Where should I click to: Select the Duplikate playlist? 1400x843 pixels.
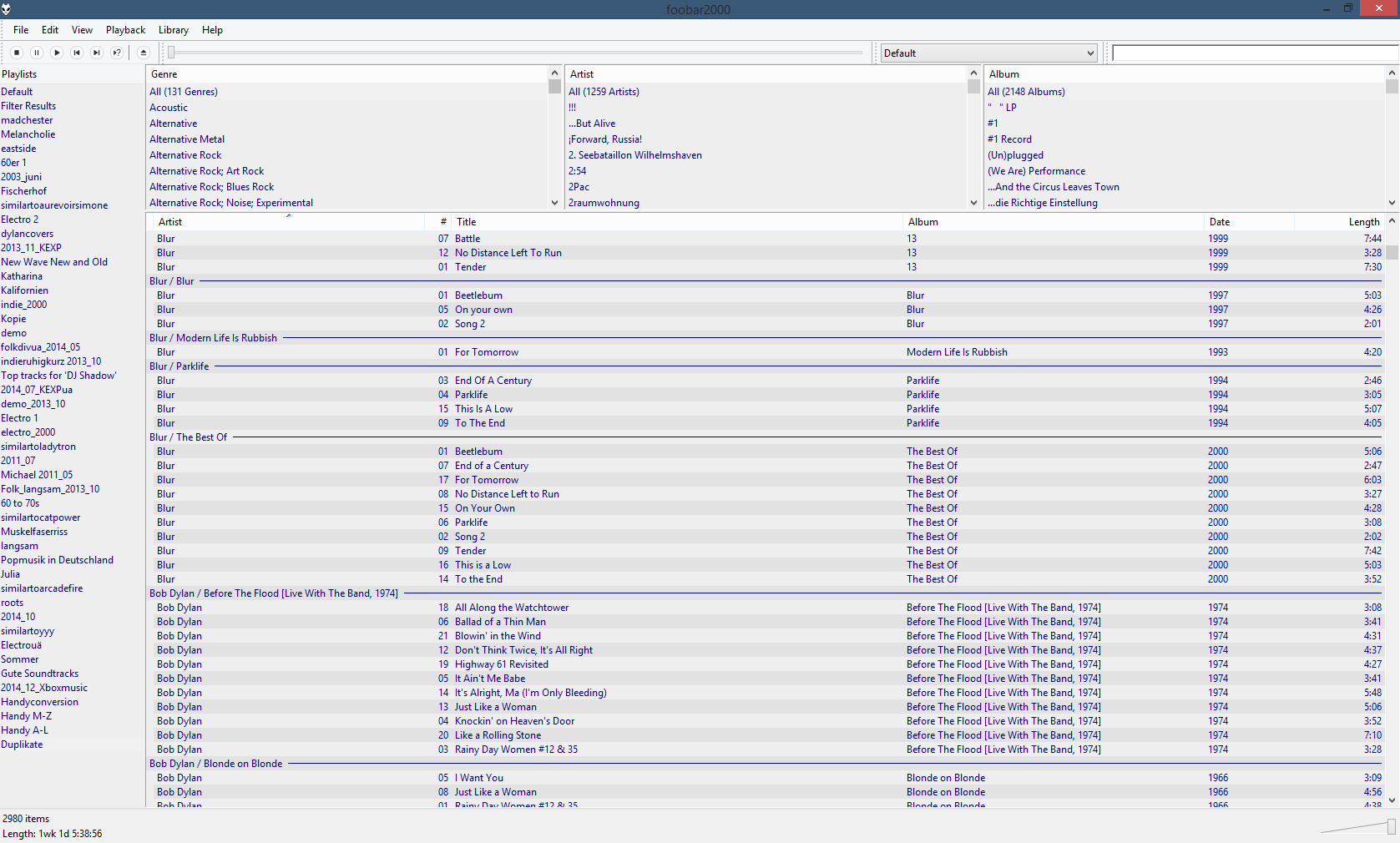click(x=22, y=745)
